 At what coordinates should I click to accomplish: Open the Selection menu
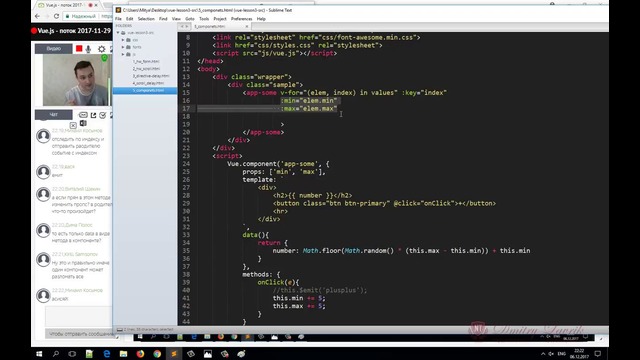[146, 19]
